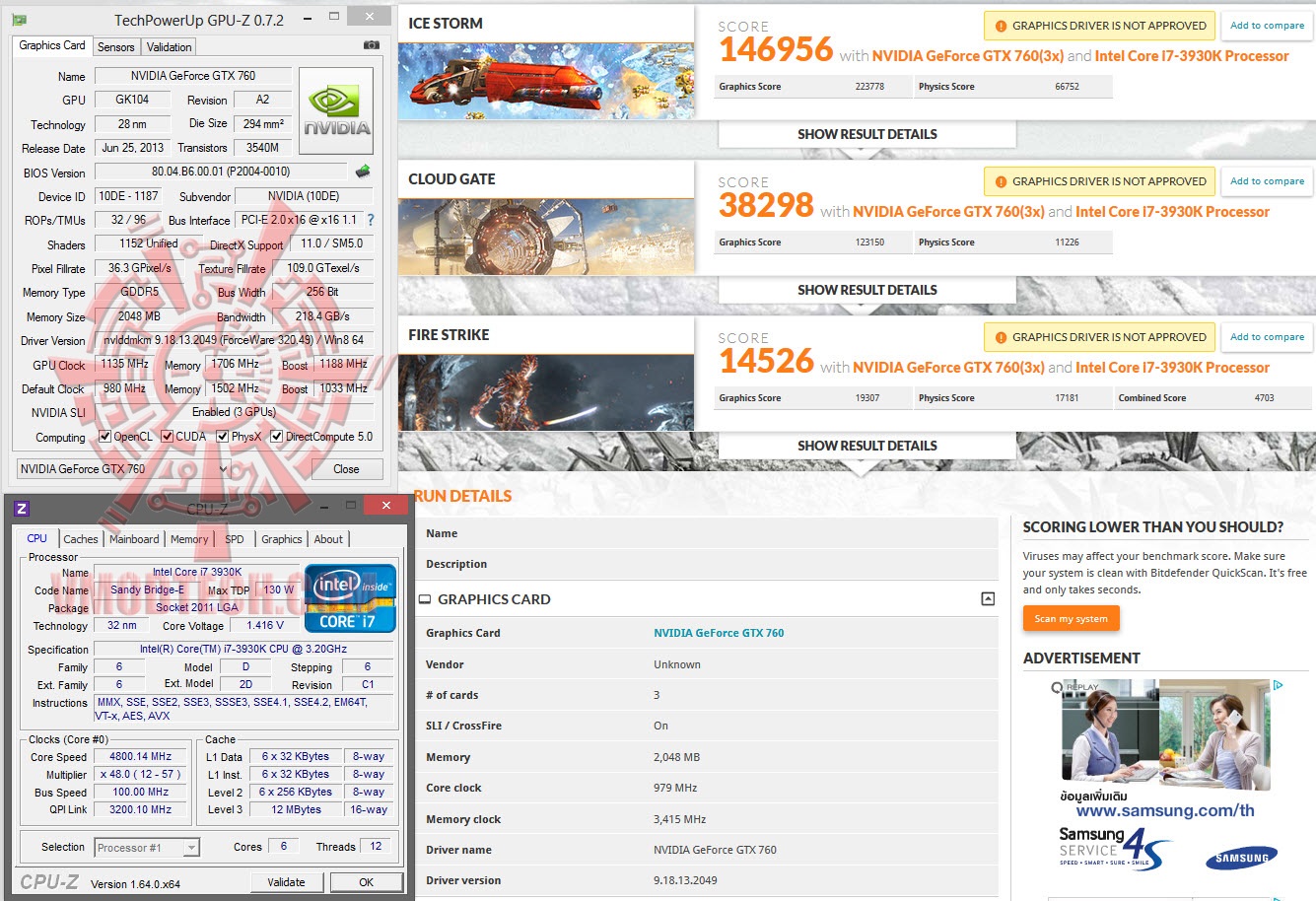This screenshot has width=1316, height=901.
Task: Open the GPU selection dropdown in GPU-Z
Action: pos(122,469)
